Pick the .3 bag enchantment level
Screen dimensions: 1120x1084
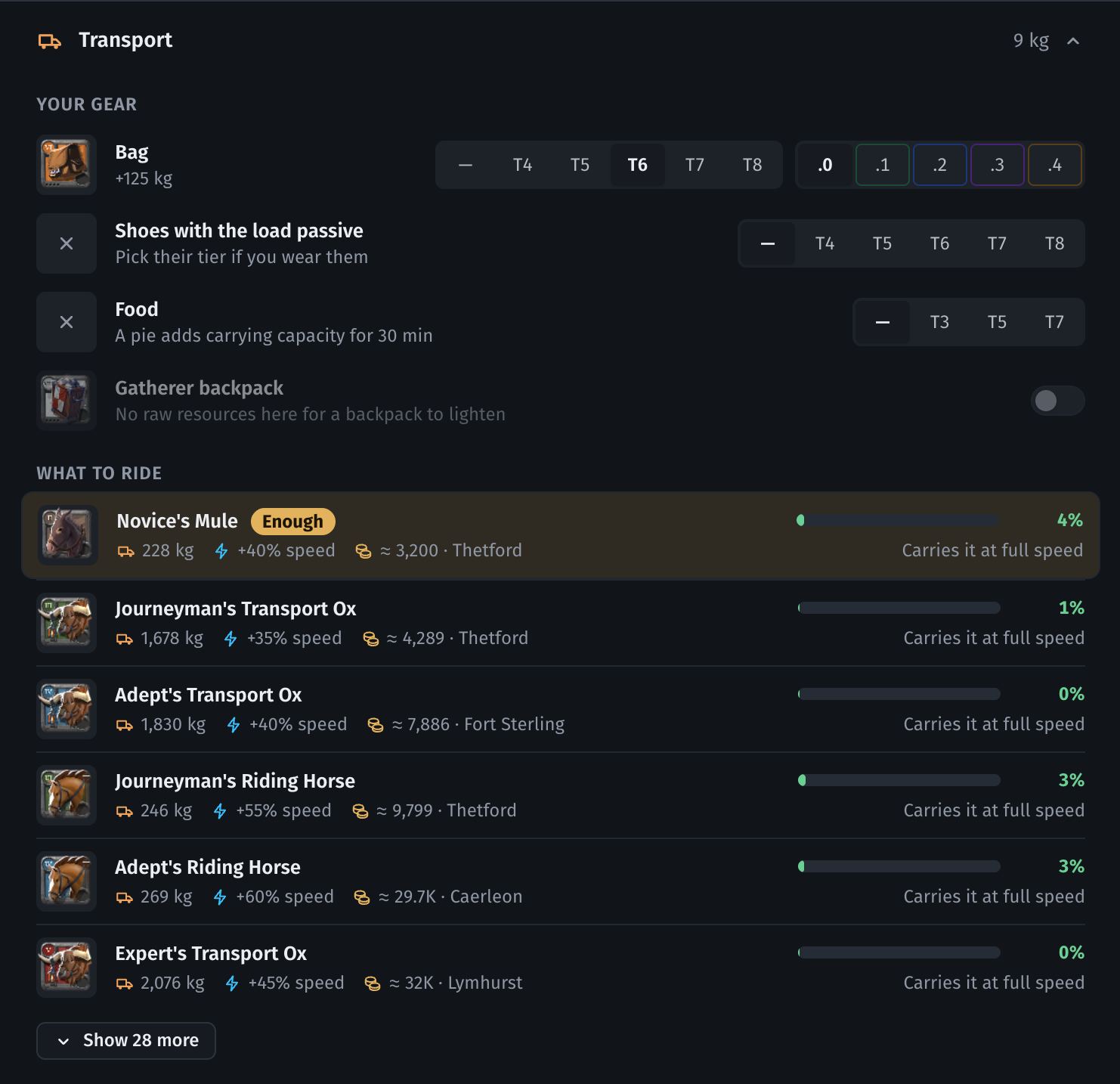[997, 165]
